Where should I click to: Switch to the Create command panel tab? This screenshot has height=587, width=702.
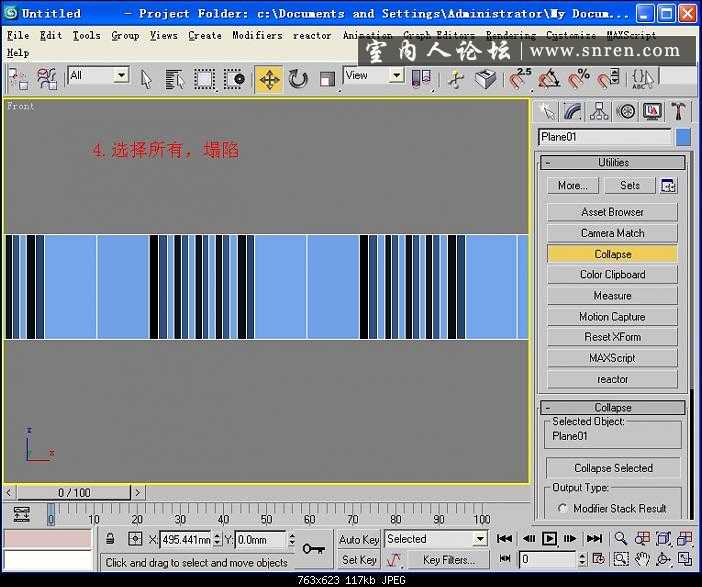tap(547, 111)
